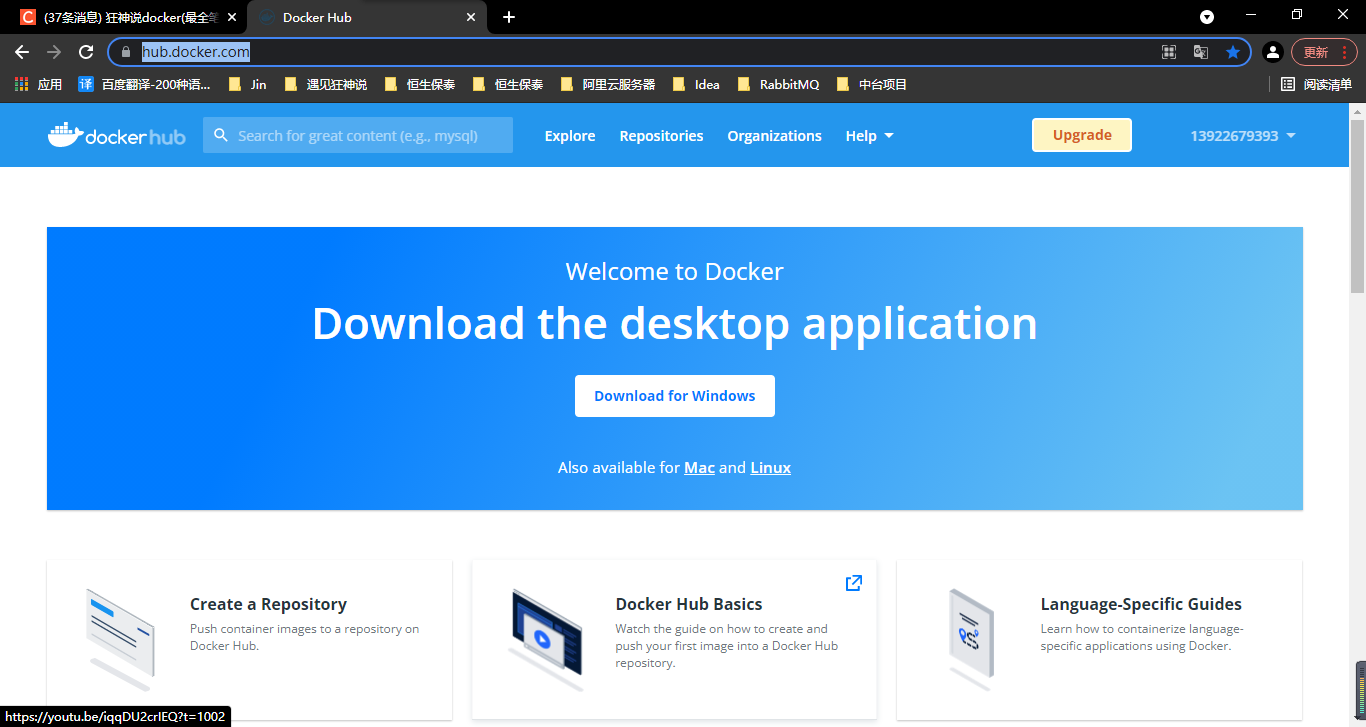The width and height of the screenshot is (1366, 727).
Task: Open Repositories in navigation
Action: [x=661, y=136]
